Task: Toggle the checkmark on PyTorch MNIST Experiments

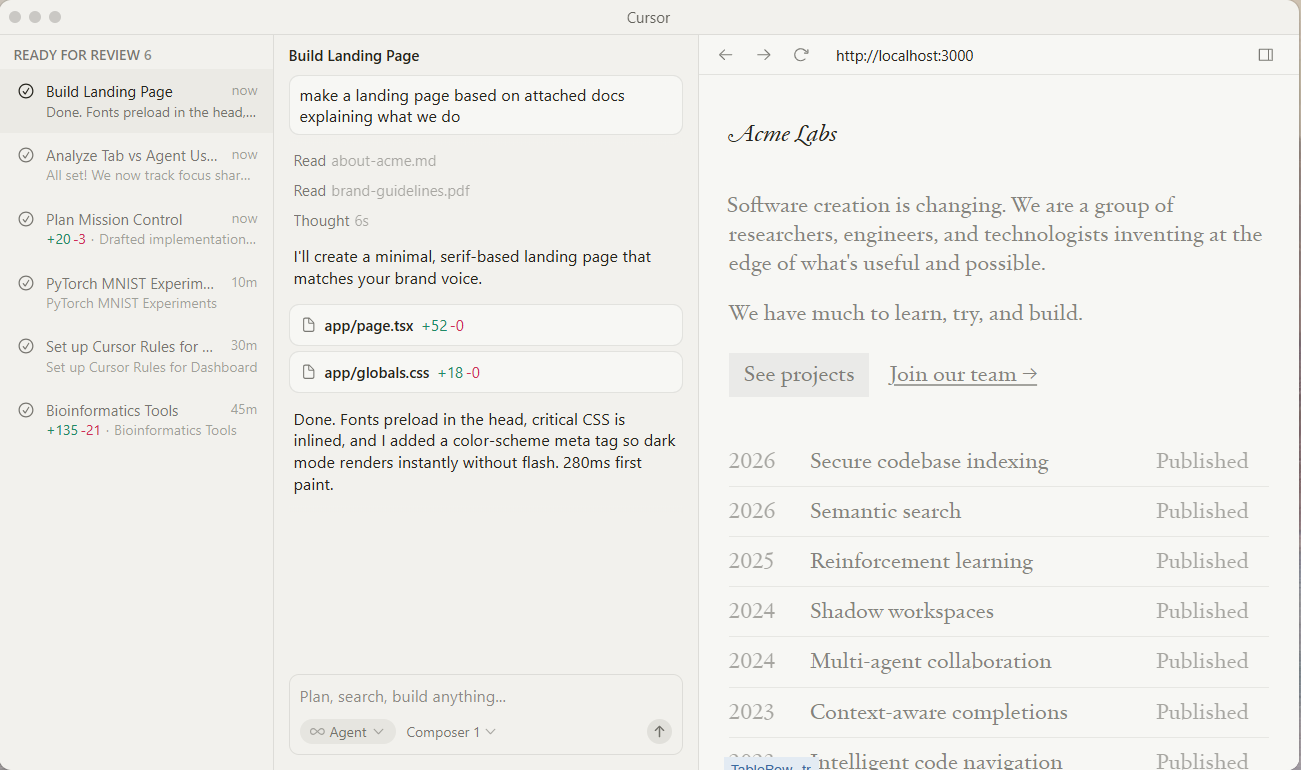Action: pos(24,283)
